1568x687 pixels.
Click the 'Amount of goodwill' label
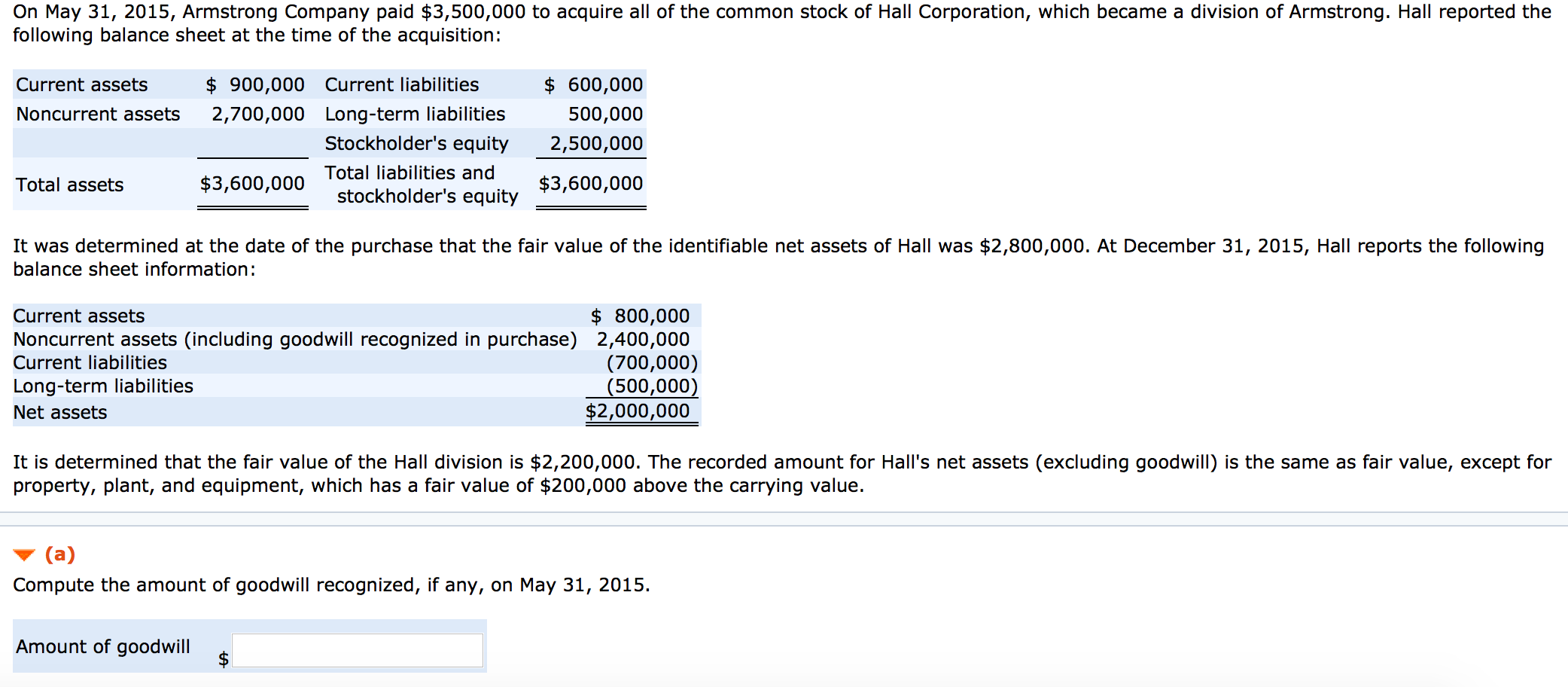click(x=103, y=646)
